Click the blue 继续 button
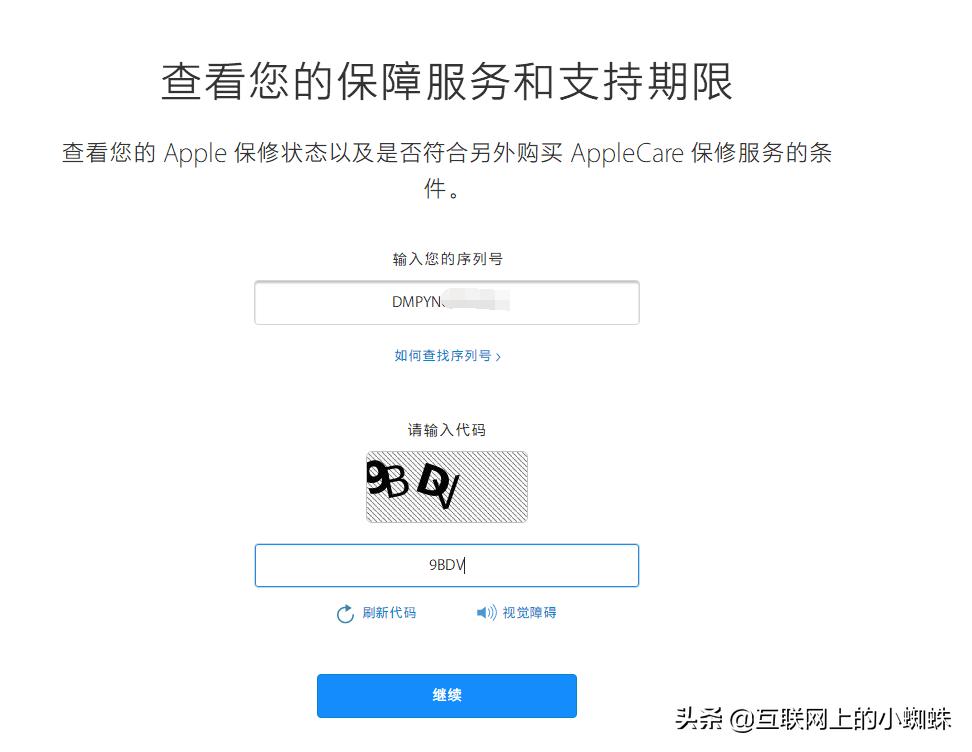Viewport: 972px width, 752px height. click(446, 696)
